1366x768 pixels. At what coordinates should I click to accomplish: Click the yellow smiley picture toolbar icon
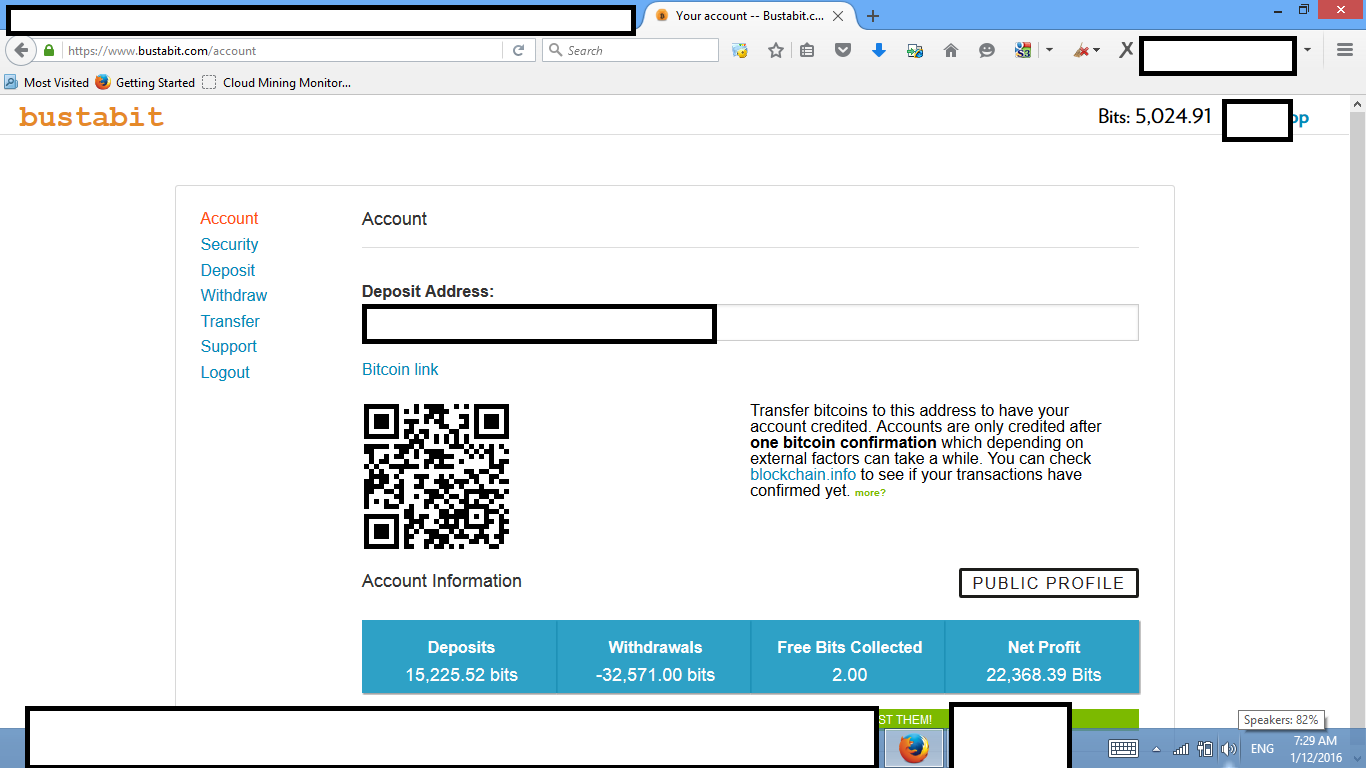point(740,50)
